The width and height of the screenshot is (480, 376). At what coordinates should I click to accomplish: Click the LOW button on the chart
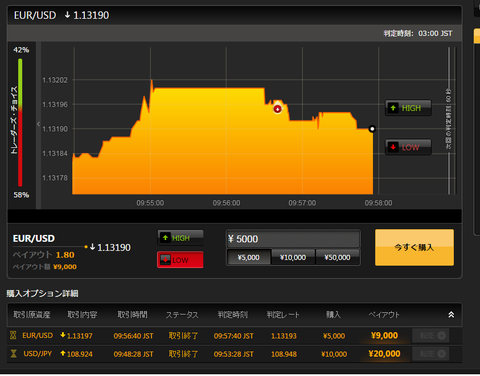(408, 147)
